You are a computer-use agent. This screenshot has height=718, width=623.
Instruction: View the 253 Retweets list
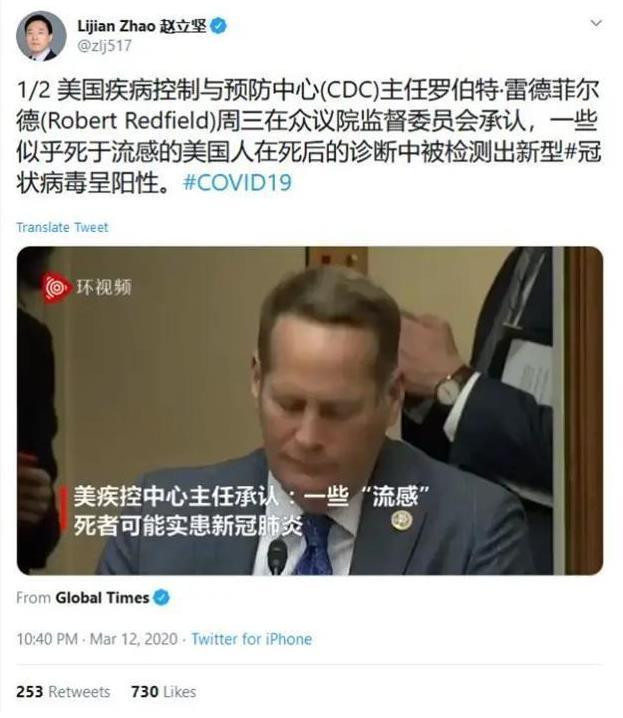tap(63, 691)
